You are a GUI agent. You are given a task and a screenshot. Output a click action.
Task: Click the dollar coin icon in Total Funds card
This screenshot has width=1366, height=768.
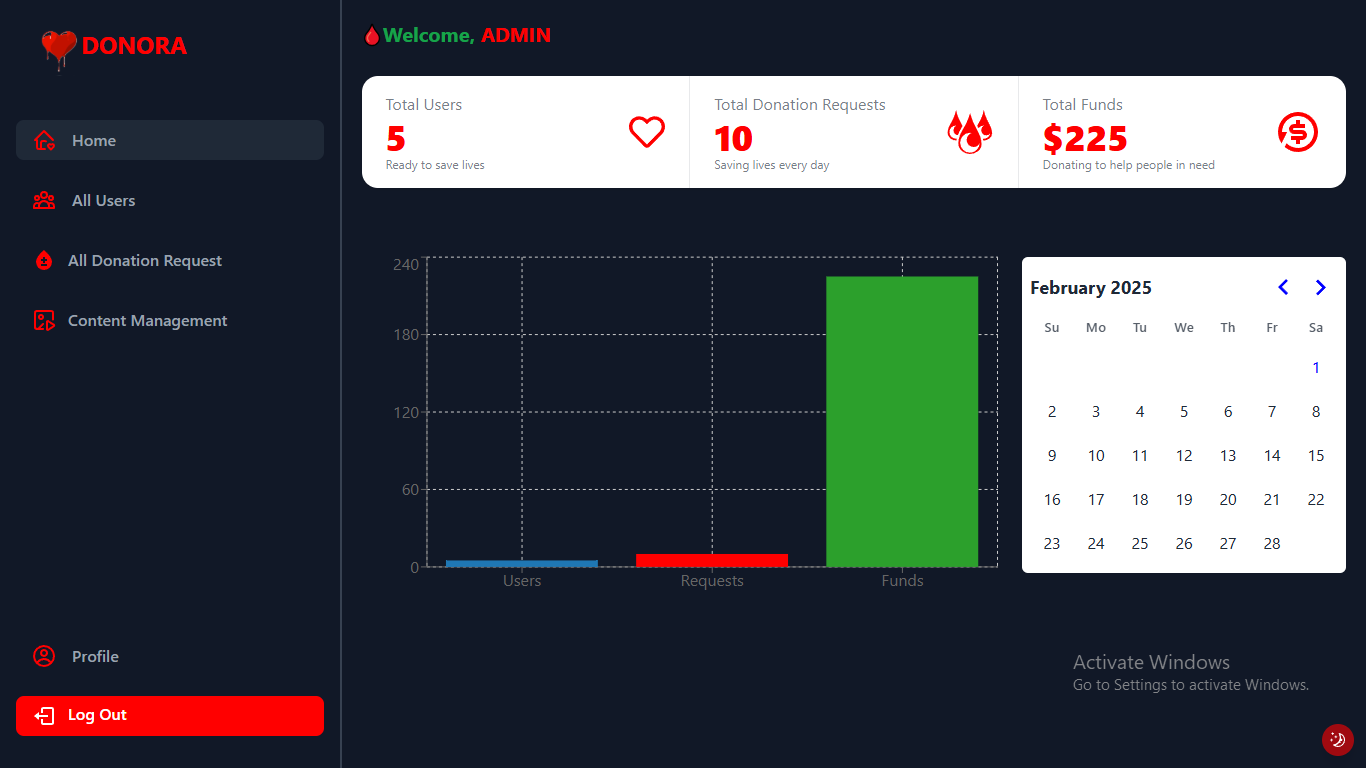coord(1297,132)
